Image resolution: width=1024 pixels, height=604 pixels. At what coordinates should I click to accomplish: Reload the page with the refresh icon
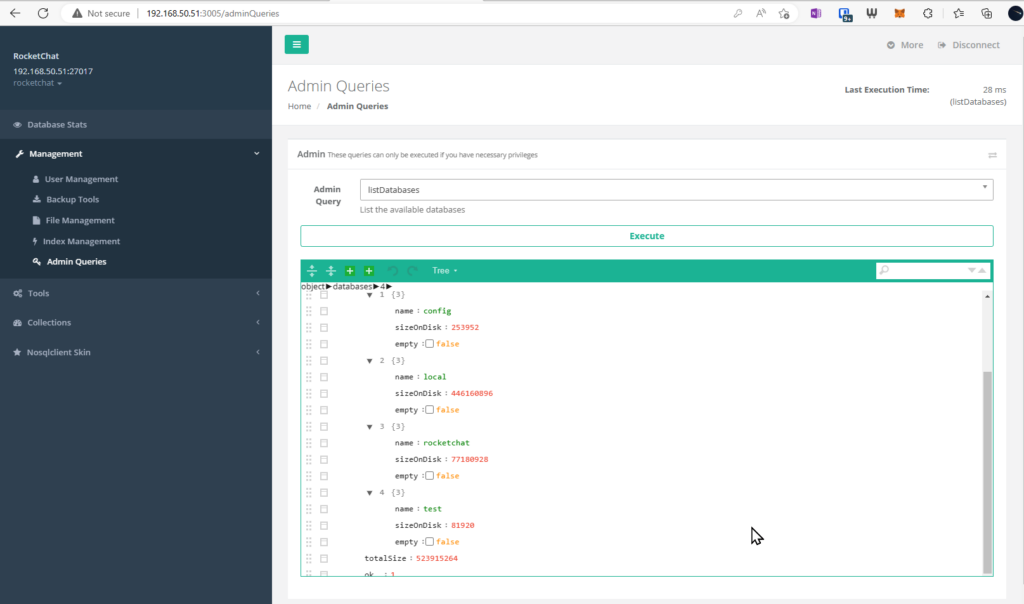[43, 13]
